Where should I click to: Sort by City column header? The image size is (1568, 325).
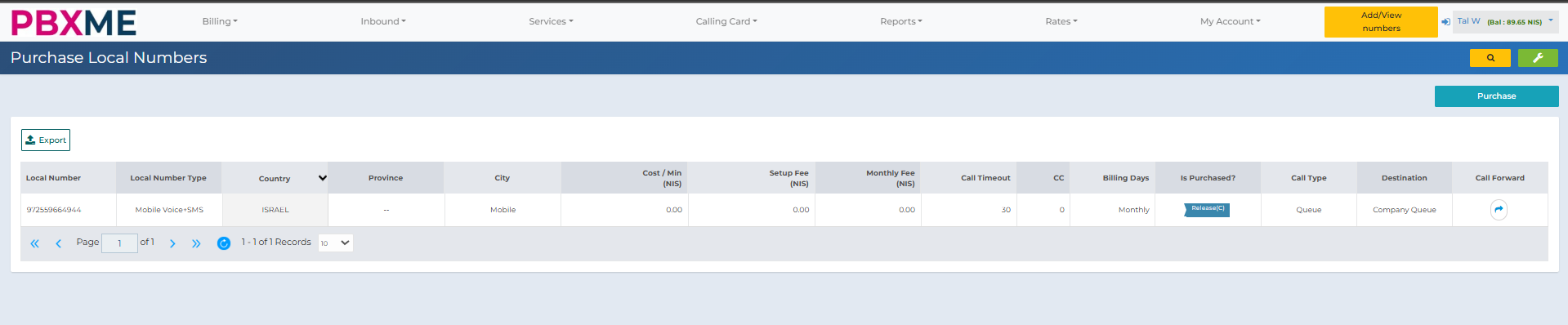503,178
